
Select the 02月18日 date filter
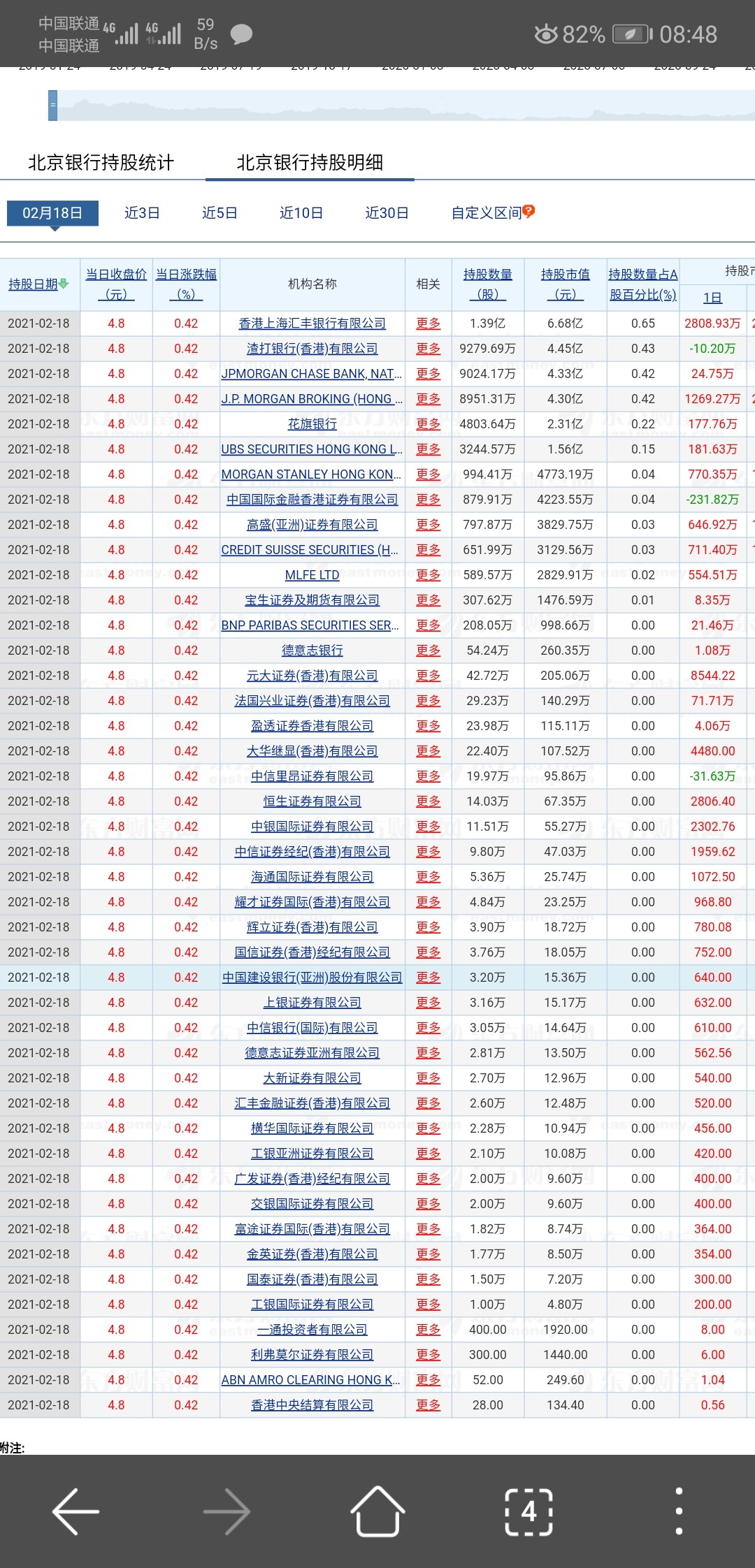click(x=52, y=213)
